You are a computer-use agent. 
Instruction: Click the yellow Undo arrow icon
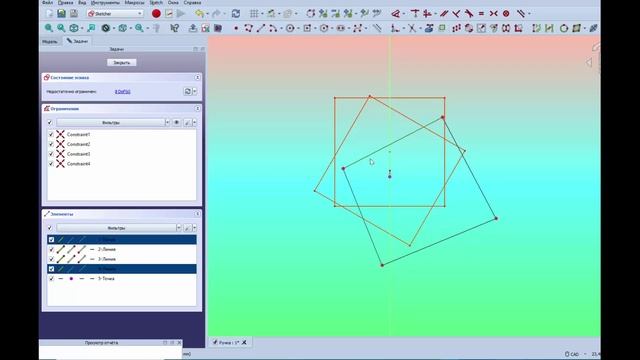click(200, 13)
